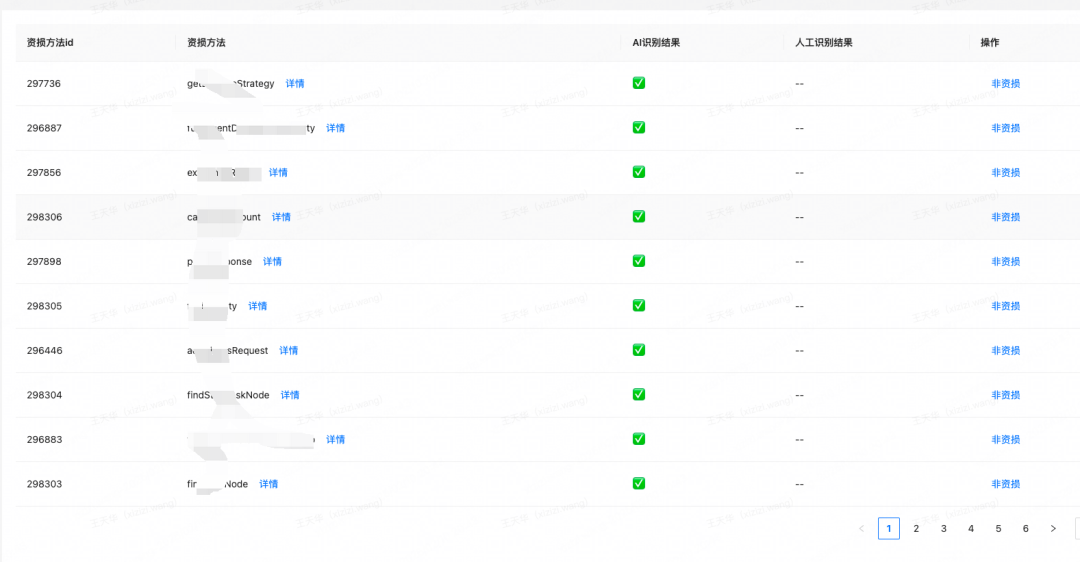Go to page 2
Viewport: 1080px width, 562px height.
tap(916, 528)
